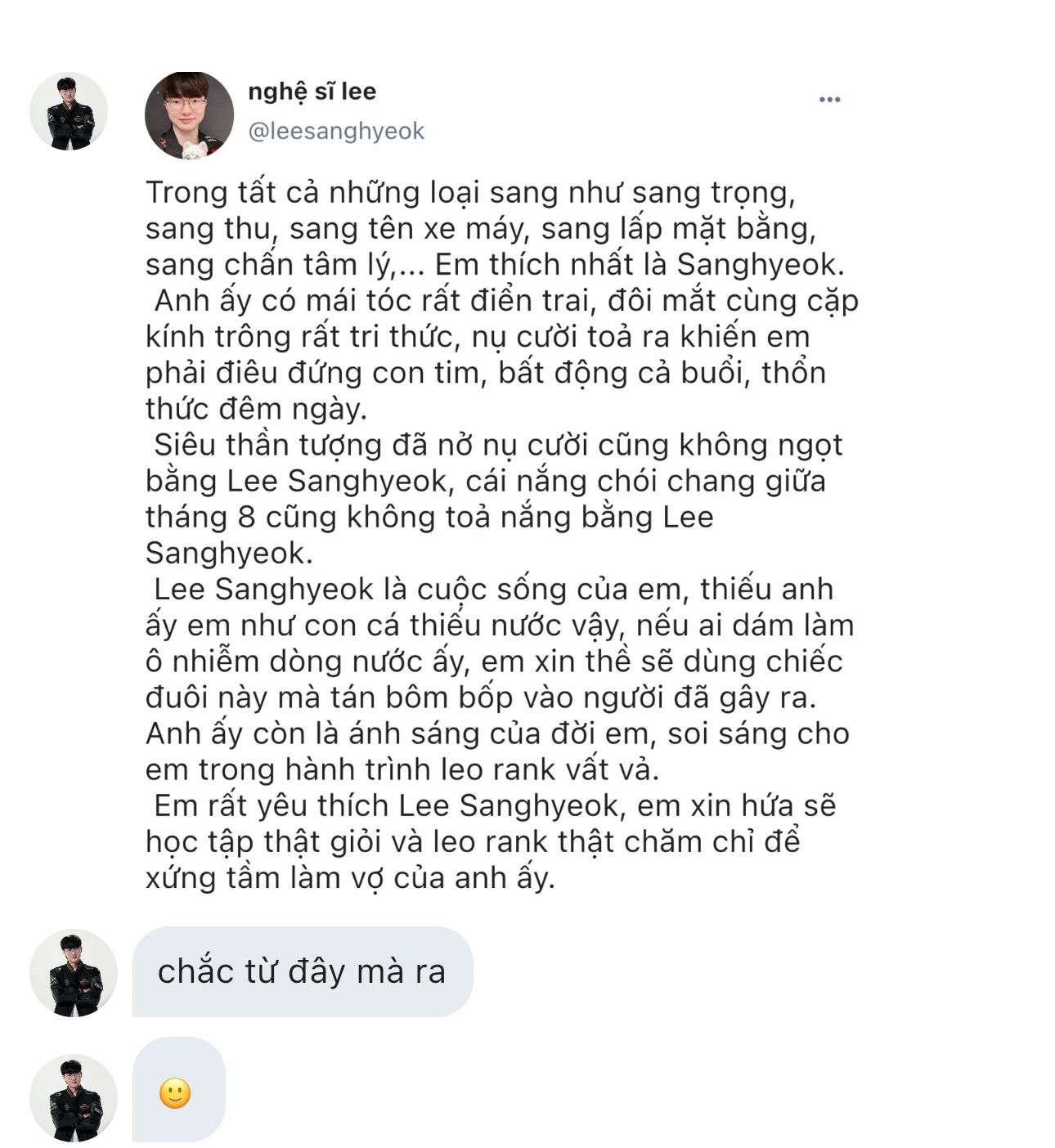This screenshot has height=1148, width=1055.
Task: Tap sender avatar beside the shared tweet
Action: 69,112
